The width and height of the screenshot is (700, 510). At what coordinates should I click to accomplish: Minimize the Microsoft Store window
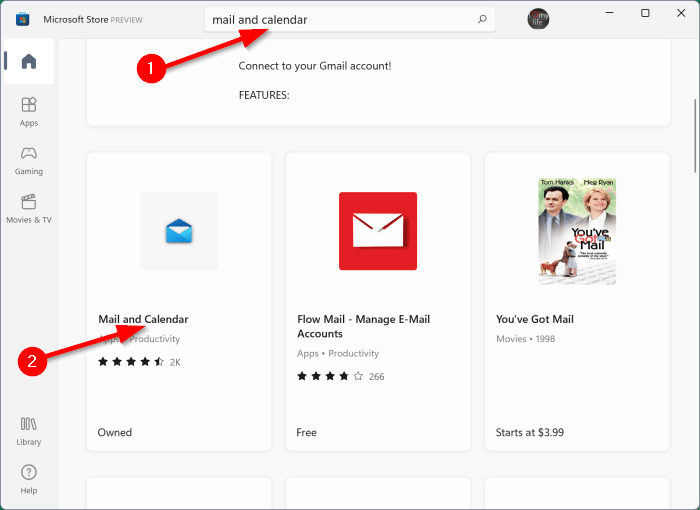click(609, 13)
